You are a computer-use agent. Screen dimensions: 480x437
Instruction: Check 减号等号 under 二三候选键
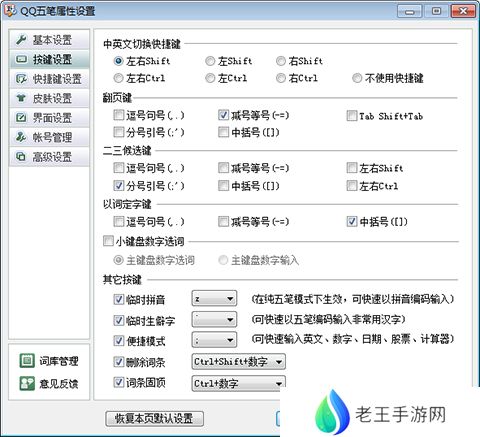point(223,168)
